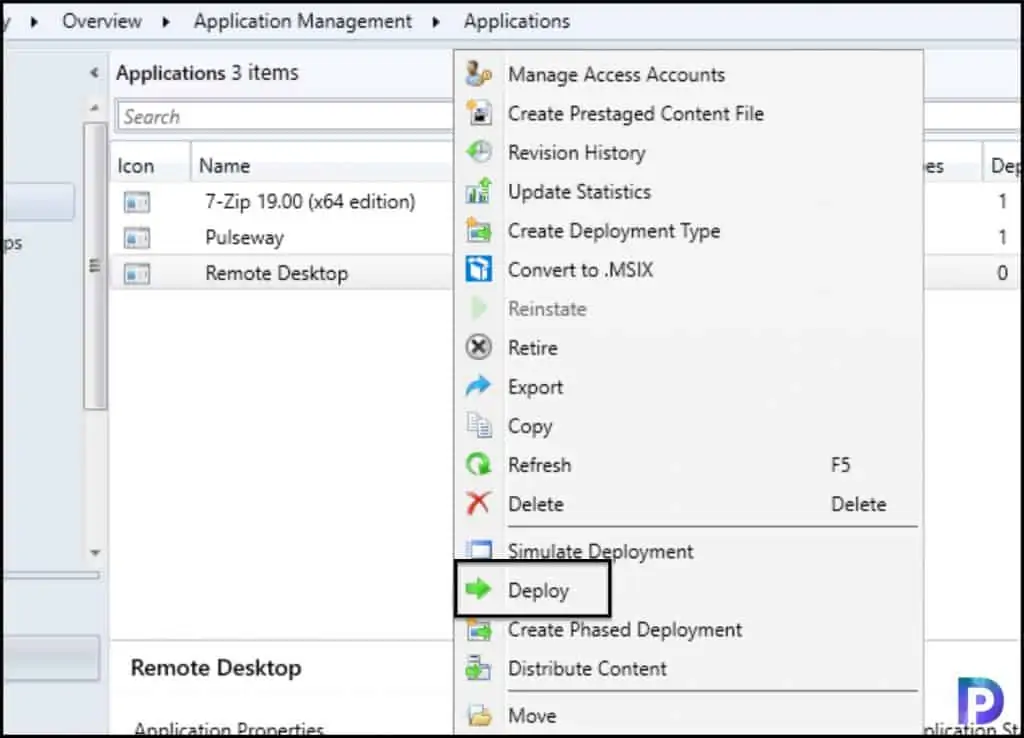The image size is (1024, 738).
Task: Click the Convert to .MSIX icon
Action: click(479, 269)
